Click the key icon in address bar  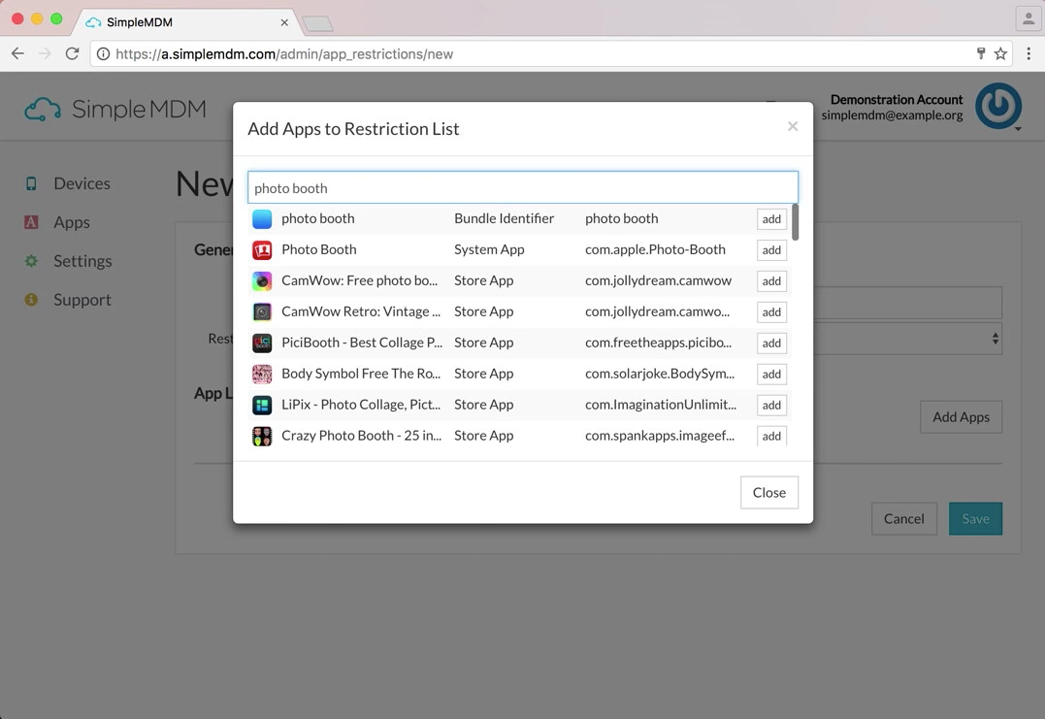[x=981, y=54]
